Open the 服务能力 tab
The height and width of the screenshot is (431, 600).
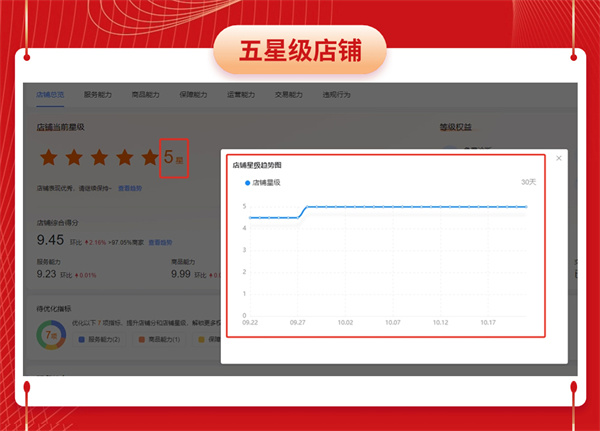tap(97, 95)
